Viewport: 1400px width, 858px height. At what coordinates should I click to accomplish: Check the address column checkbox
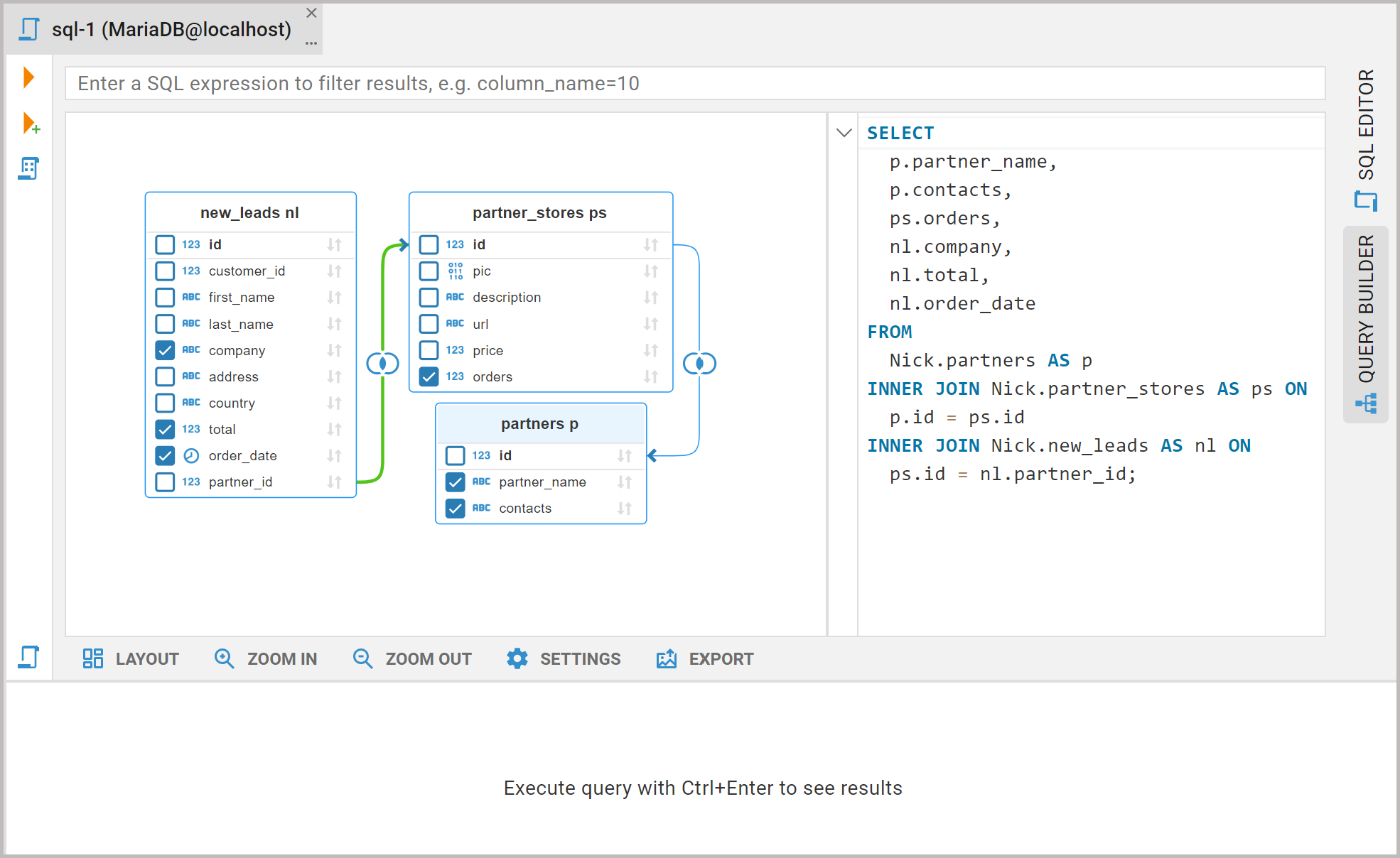coord(165,377)
